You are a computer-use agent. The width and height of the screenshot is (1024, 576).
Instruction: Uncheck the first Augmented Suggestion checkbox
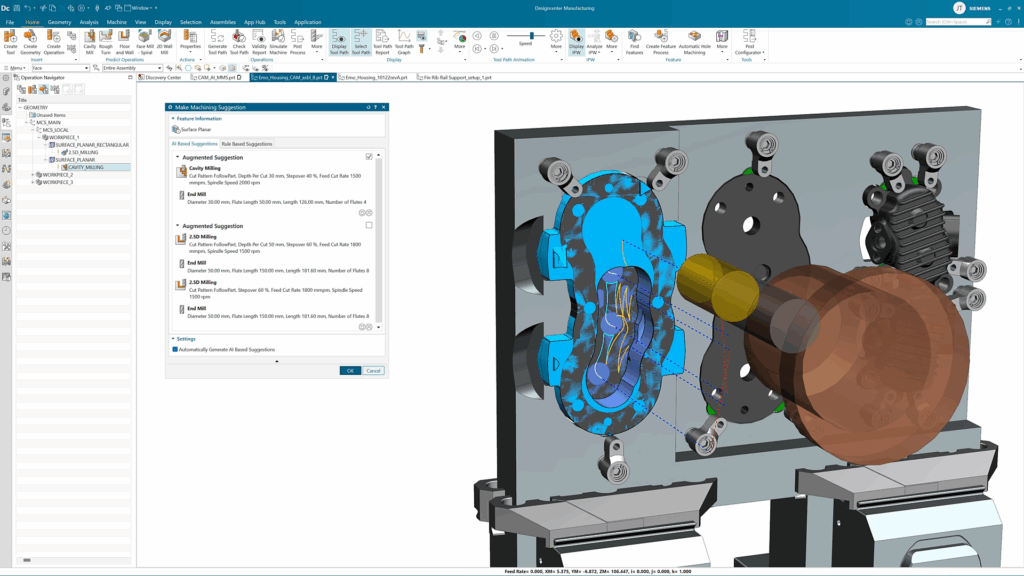coord(369,157)
